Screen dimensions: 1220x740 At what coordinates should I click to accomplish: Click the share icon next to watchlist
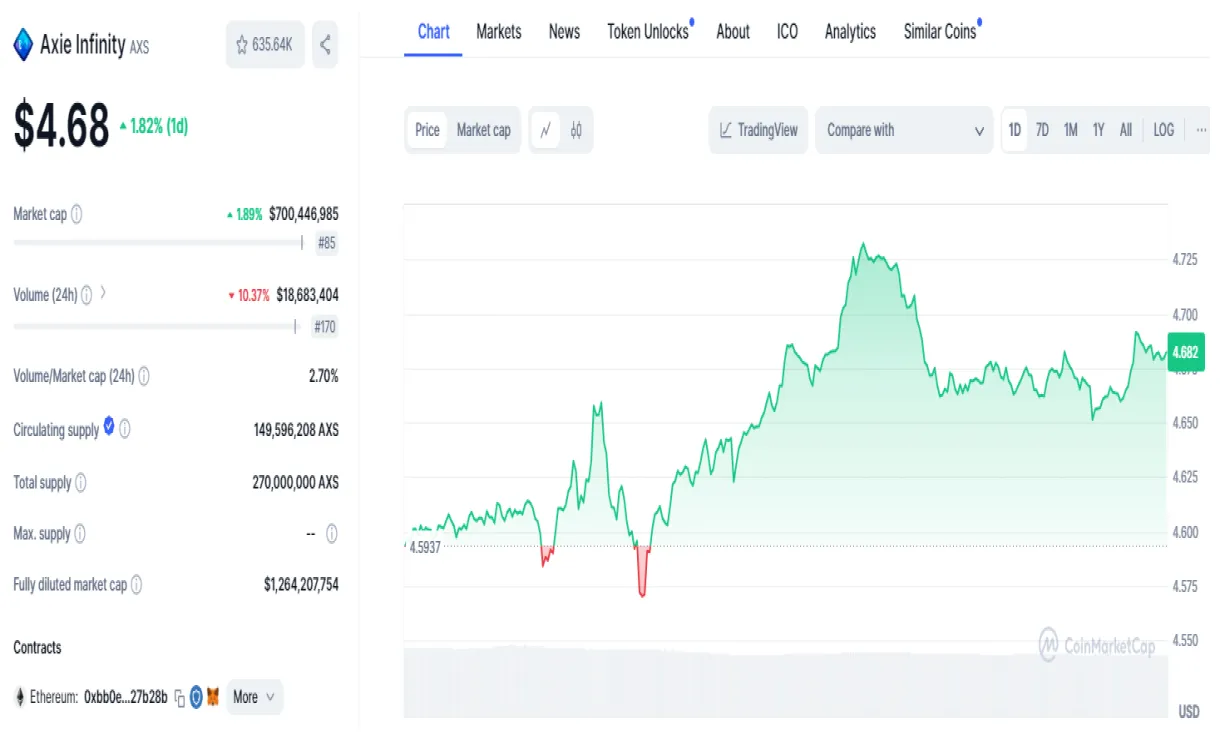tap(324, 44)
